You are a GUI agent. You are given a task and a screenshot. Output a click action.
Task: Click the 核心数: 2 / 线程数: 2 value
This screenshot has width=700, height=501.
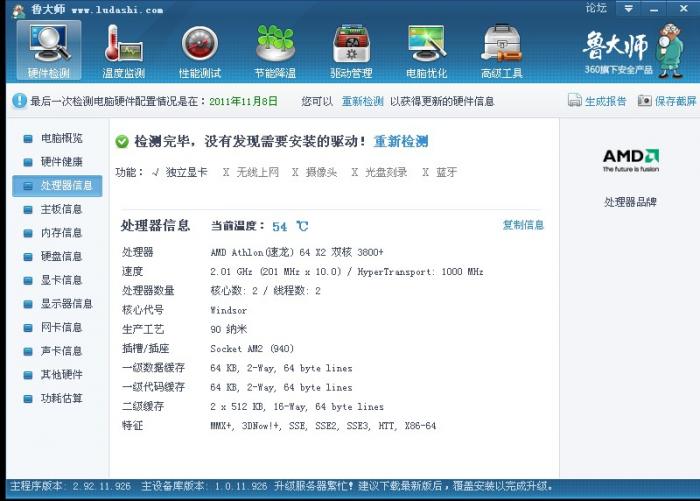point(266,291)
